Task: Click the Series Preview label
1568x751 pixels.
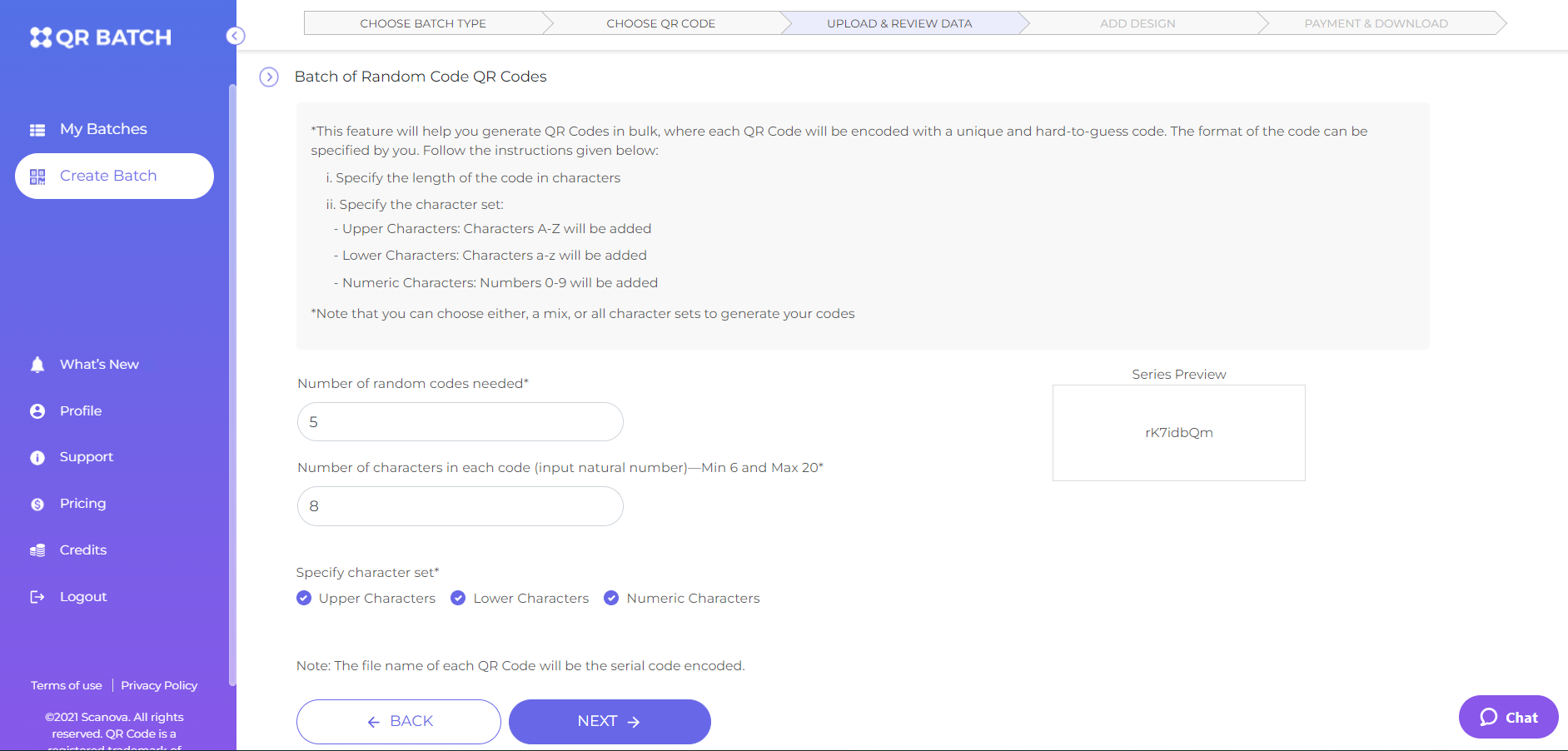Action: [1179, 375]
